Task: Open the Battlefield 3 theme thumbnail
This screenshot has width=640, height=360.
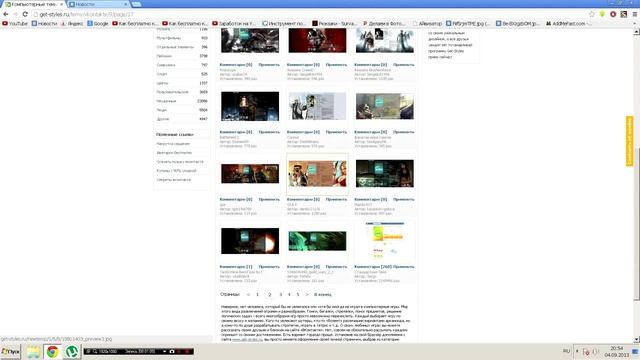Action: tap(250, 106)
